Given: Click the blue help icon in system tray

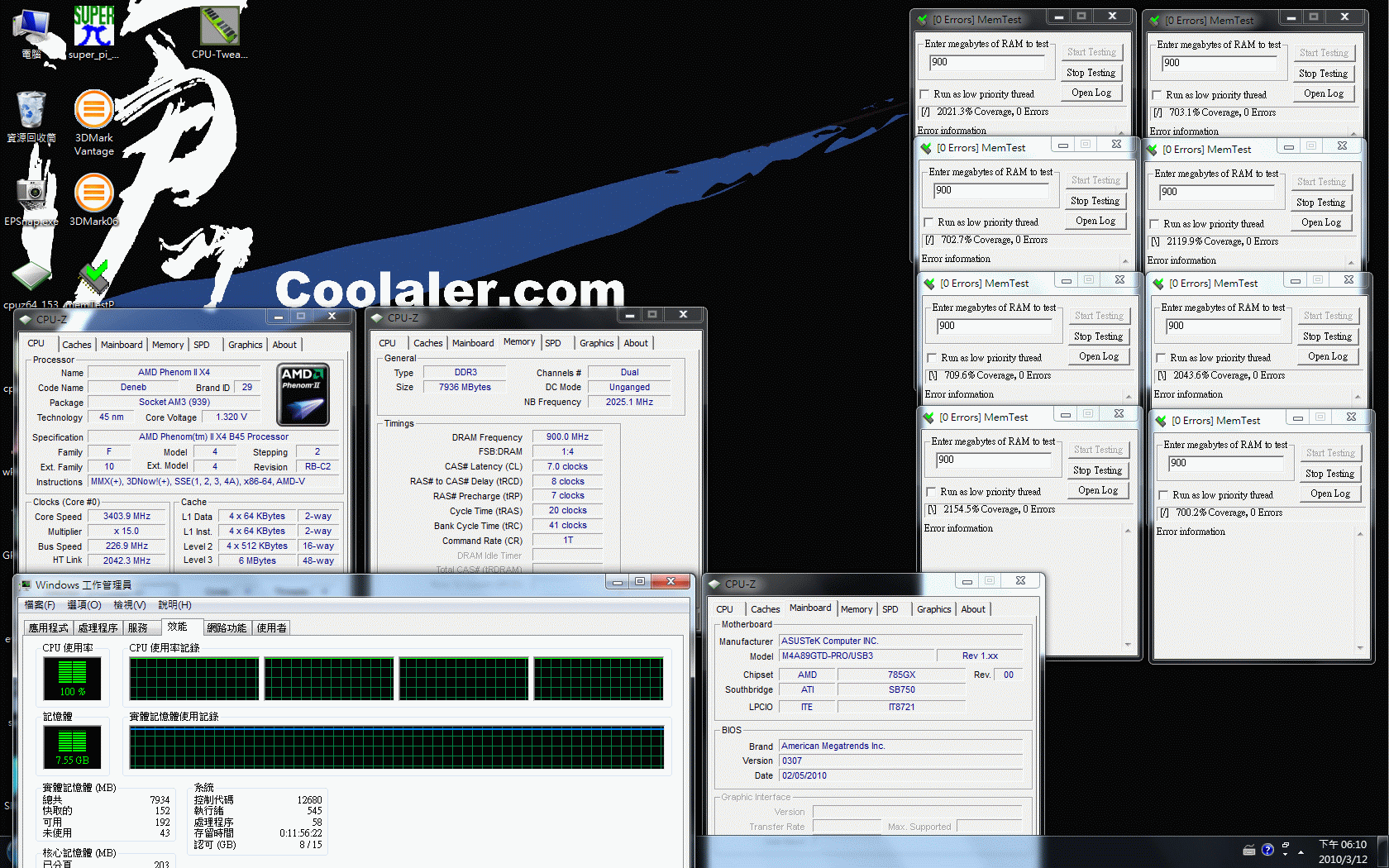Looking at the screenshot, I should (1267, 850).
